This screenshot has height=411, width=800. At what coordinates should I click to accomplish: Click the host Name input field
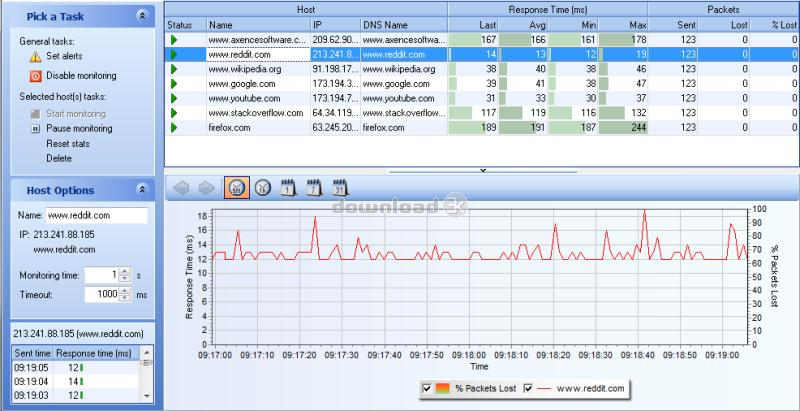[97, 215]
